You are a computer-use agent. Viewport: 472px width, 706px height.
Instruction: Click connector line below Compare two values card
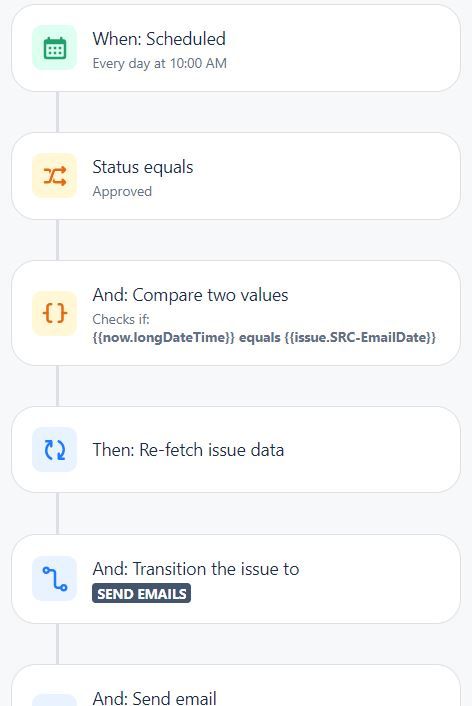pos(57,386)
